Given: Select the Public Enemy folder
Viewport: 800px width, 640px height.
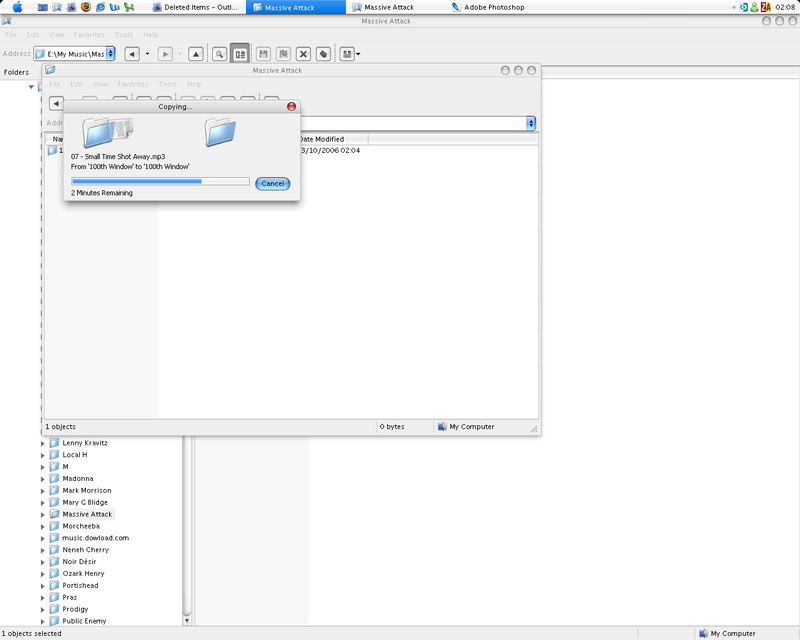Looking at the screenshot, I should (84, 621).
